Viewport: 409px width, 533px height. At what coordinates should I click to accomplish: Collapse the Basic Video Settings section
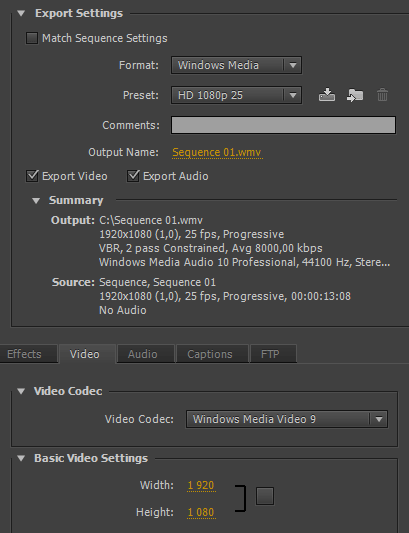tap(21, 458)
